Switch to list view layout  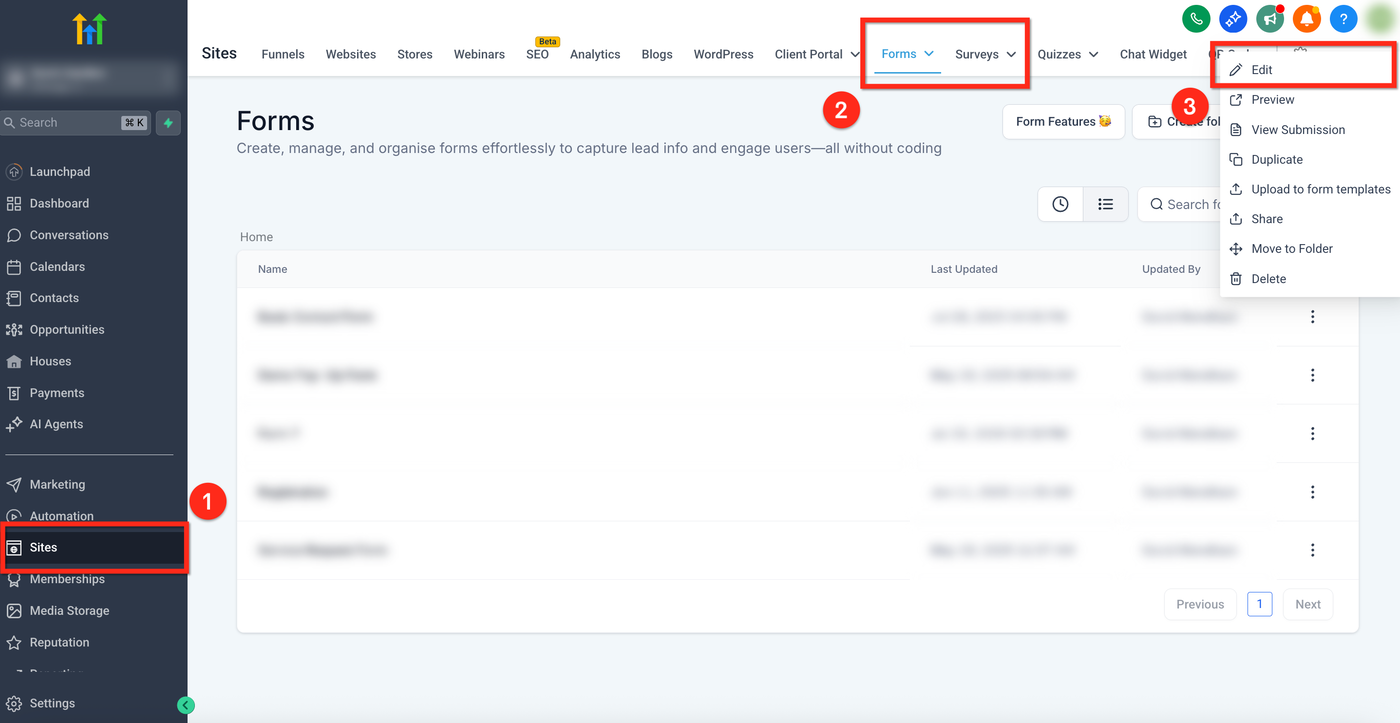point(1105,204)
